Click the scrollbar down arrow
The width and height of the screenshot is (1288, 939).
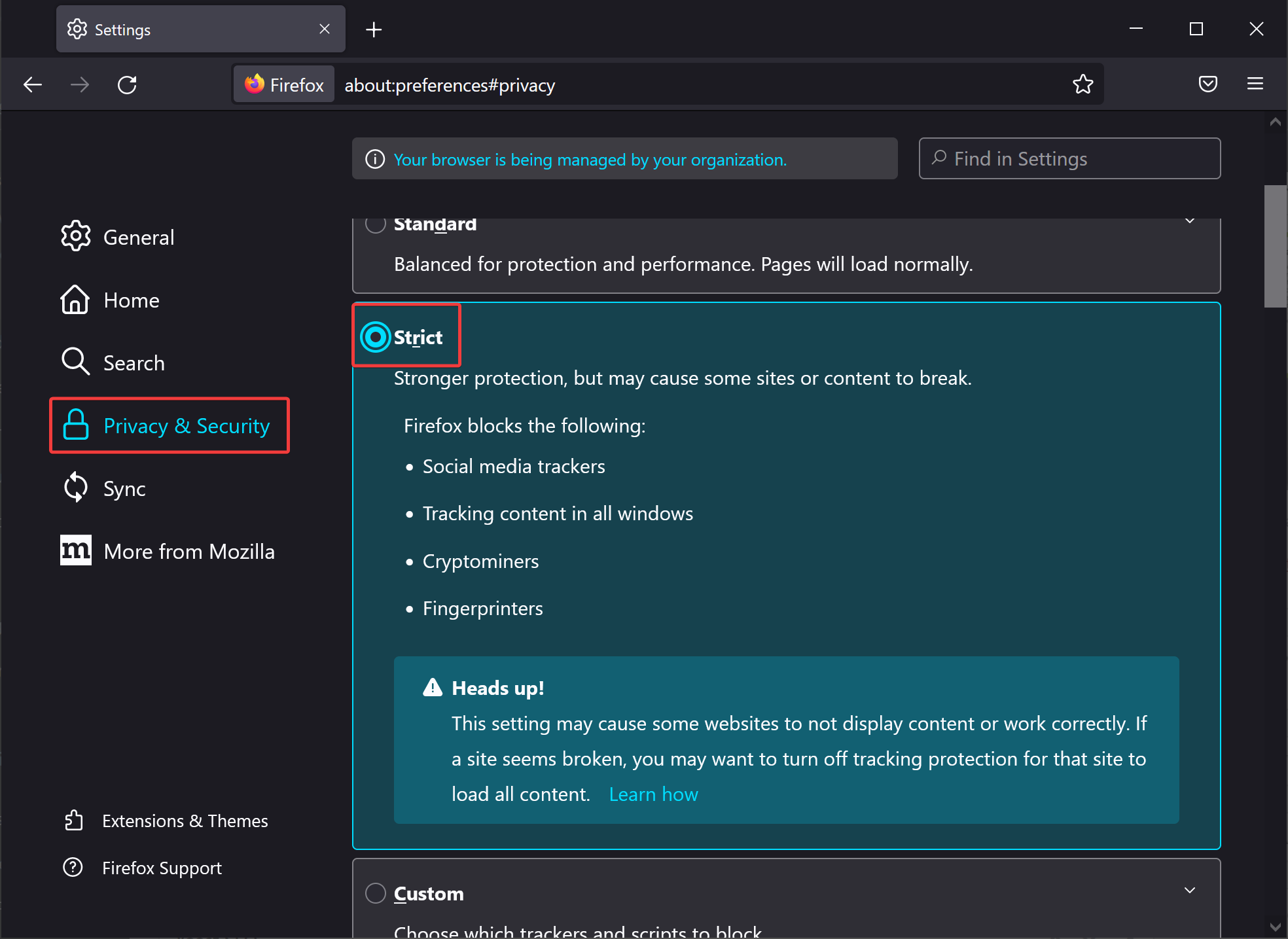point(1275,926)
